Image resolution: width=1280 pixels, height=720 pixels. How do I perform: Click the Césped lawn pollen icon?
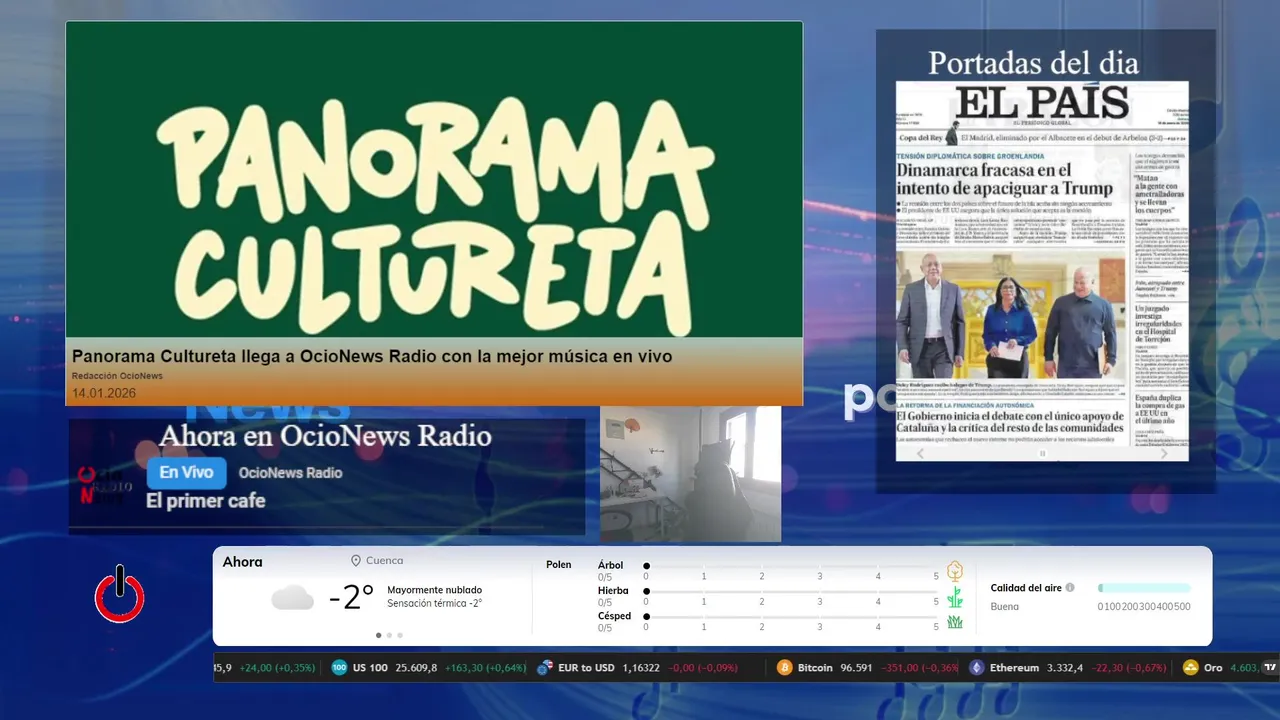pyautogui.click(x=955, y=622)
